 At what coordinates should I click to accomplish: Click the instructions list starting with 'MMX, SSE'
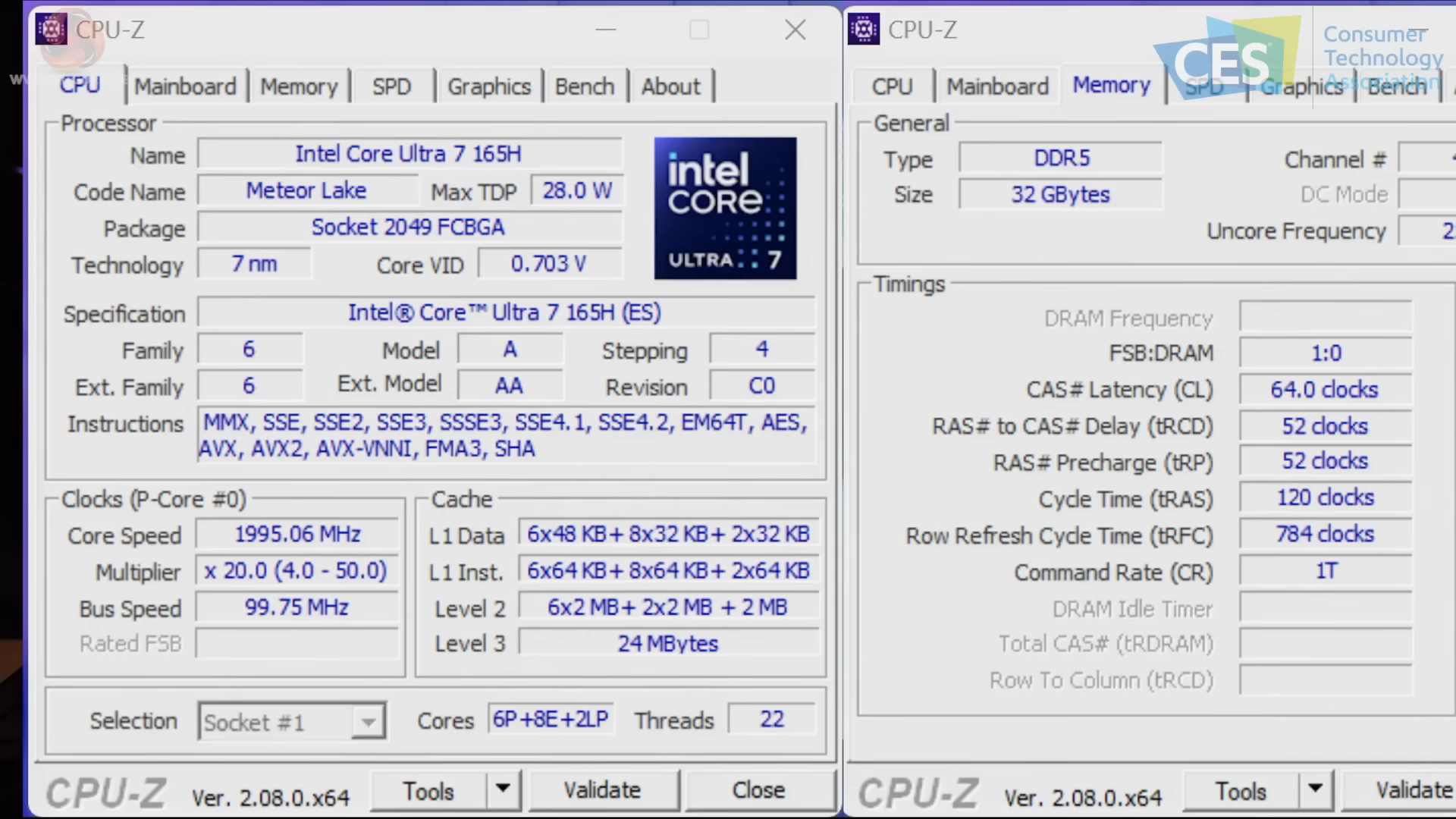(505, 435)
